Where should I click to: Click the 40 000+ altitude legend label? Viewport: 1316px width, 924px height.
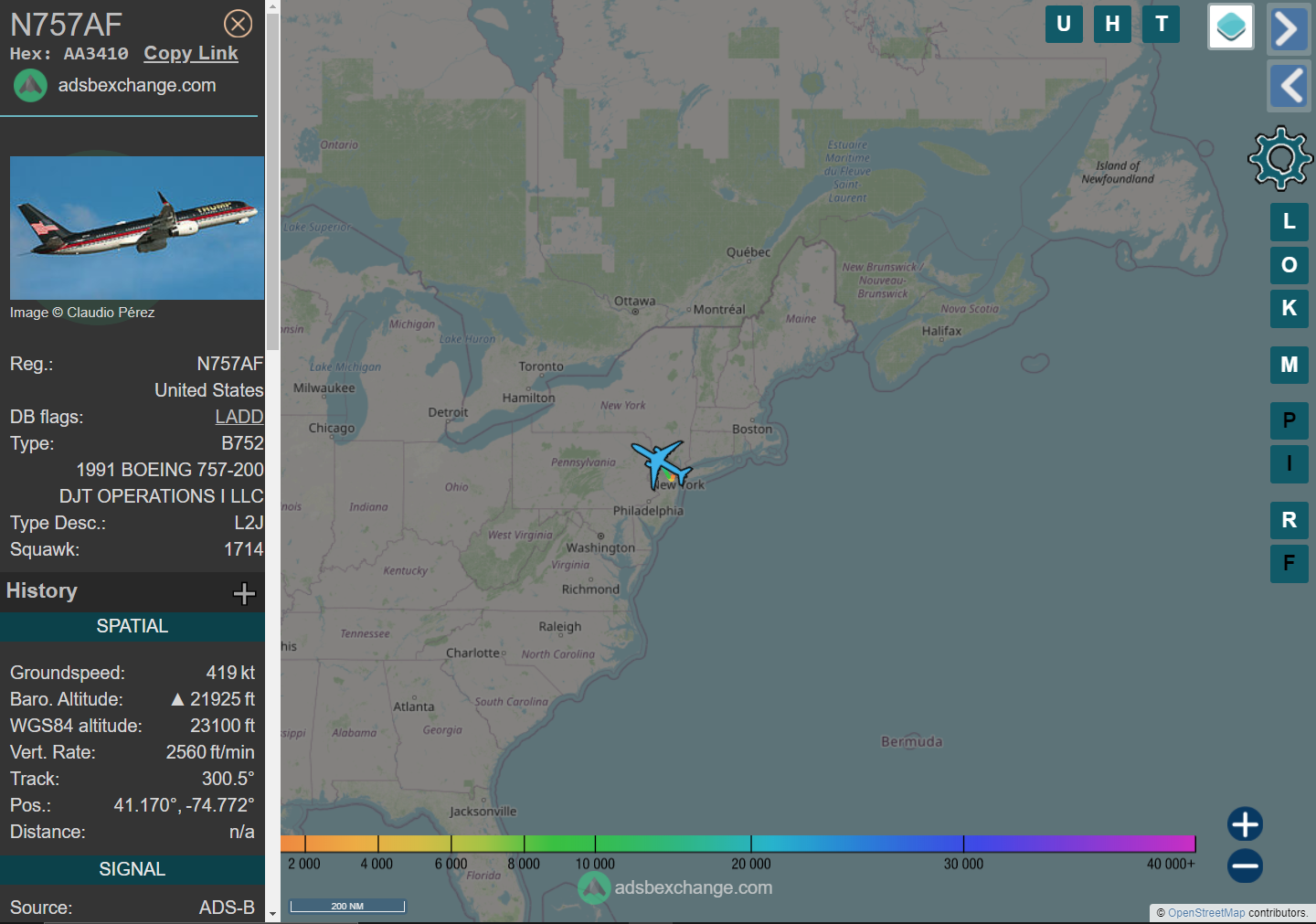pyautogui.click(x=1171, y=864)
